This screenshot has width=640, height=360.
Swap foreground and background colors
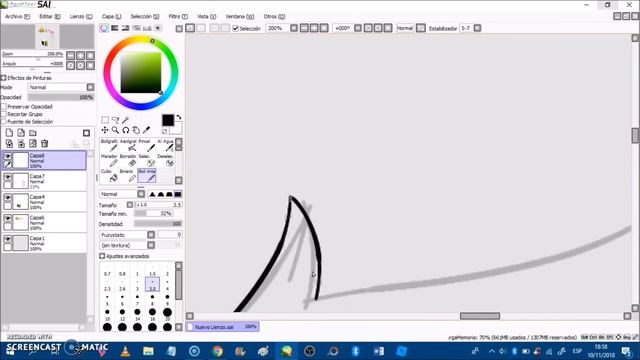tap(178, 117)
